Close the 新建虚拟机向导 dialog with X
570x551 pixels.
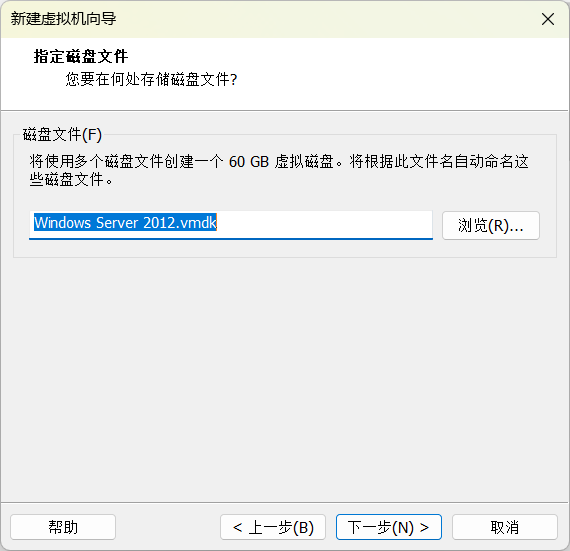click(x=547, y=19)
